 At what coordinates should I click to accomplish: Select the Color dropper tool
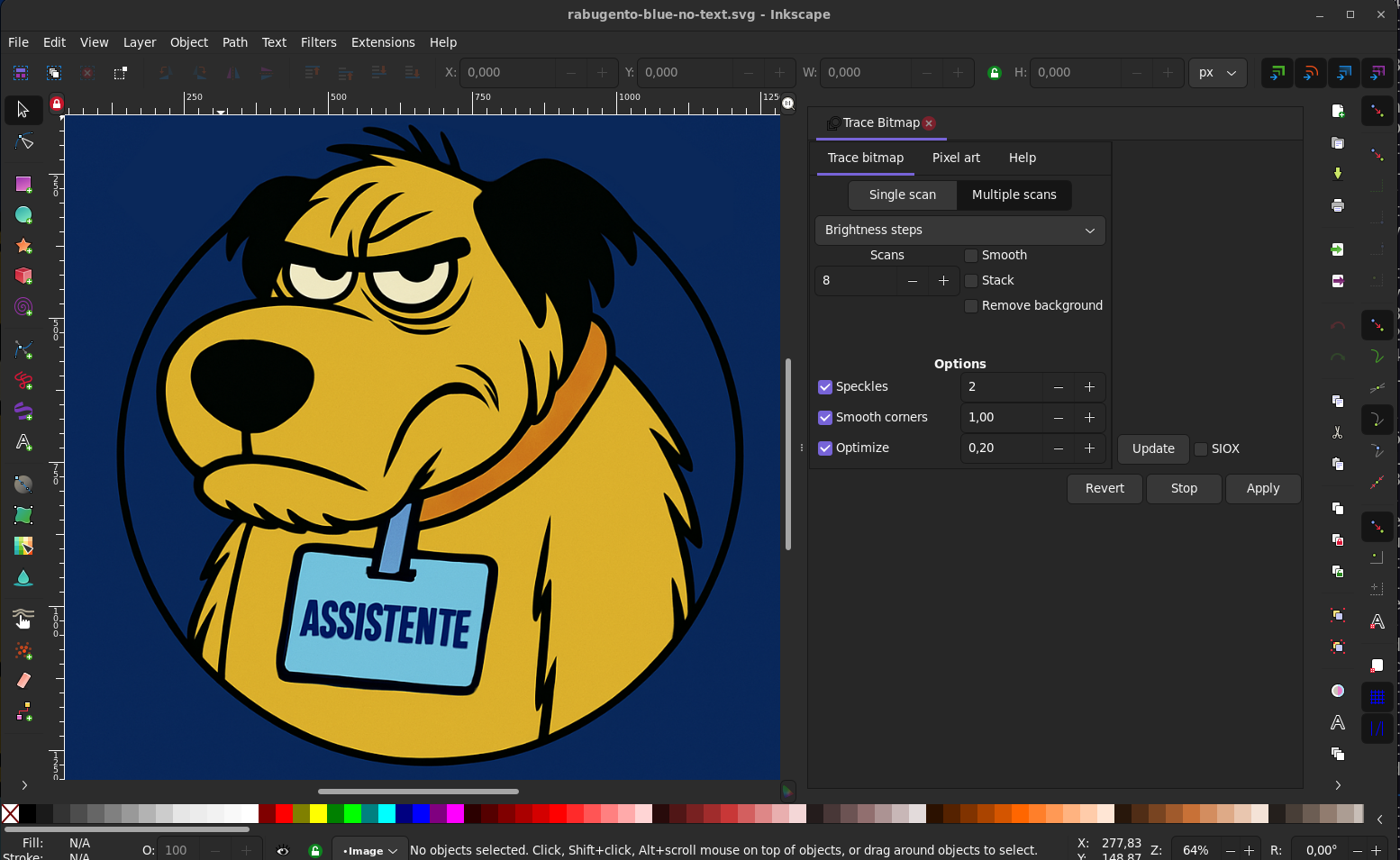coord(23,546)
